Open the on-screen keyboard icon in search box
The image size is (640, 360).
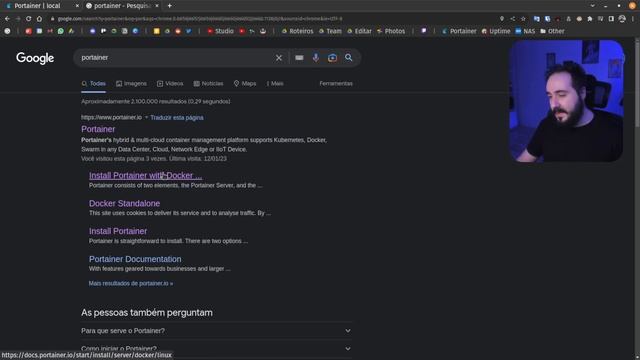(299, 58)
